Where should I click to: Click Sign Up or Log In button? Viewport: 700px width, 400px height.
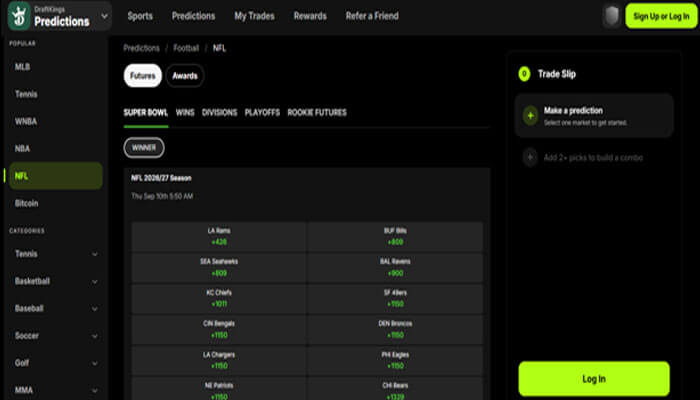point(661,16)
